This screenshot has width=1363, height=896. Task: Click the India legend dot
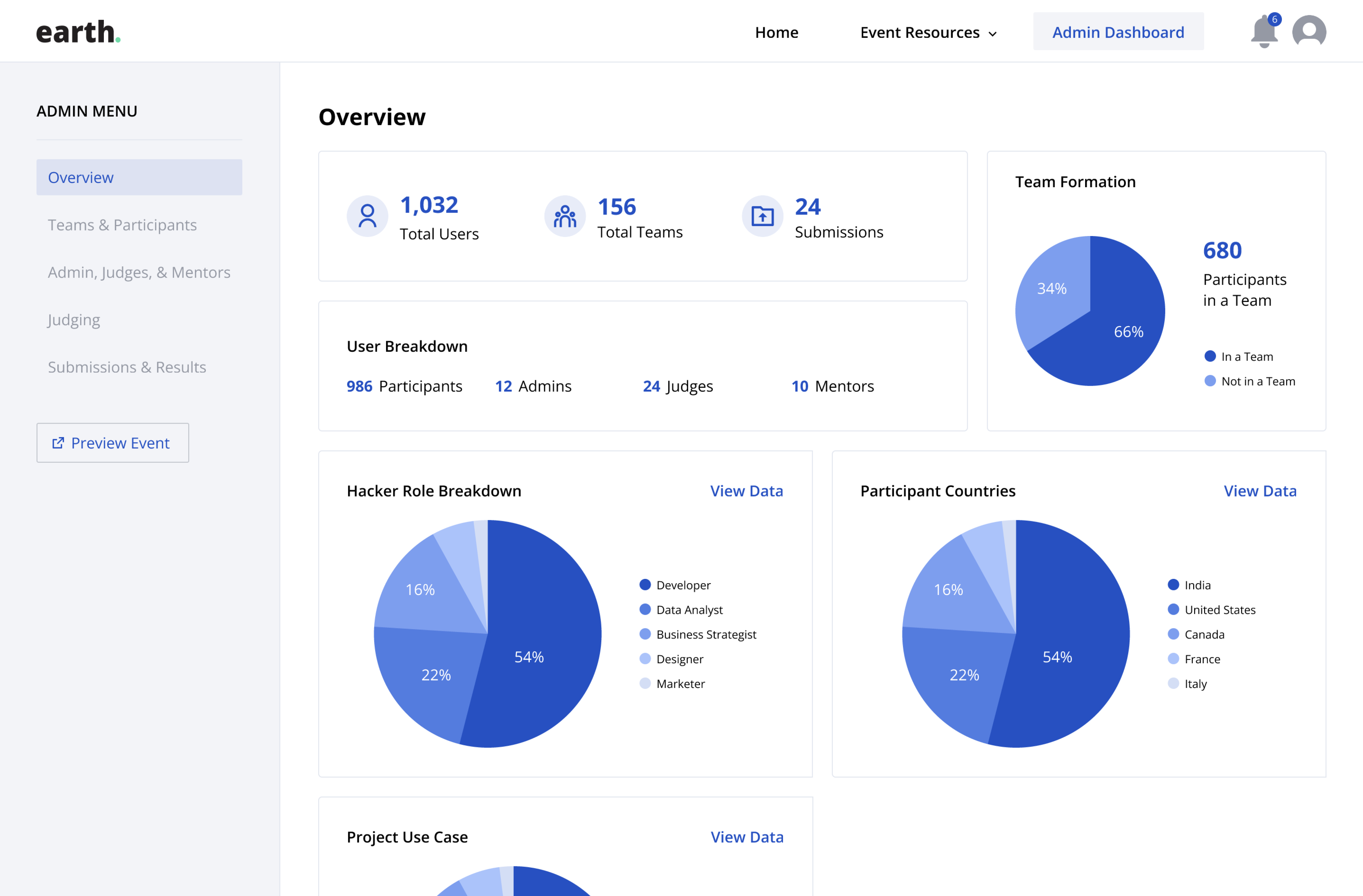(1173, 584)
